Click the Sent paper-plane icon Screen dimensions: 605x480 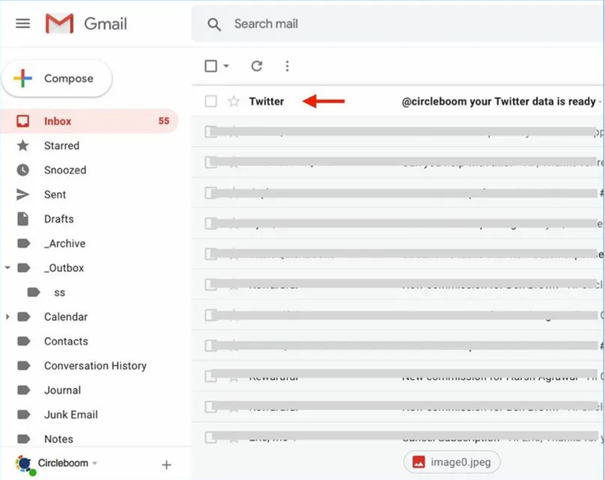(x=23, y=194)
